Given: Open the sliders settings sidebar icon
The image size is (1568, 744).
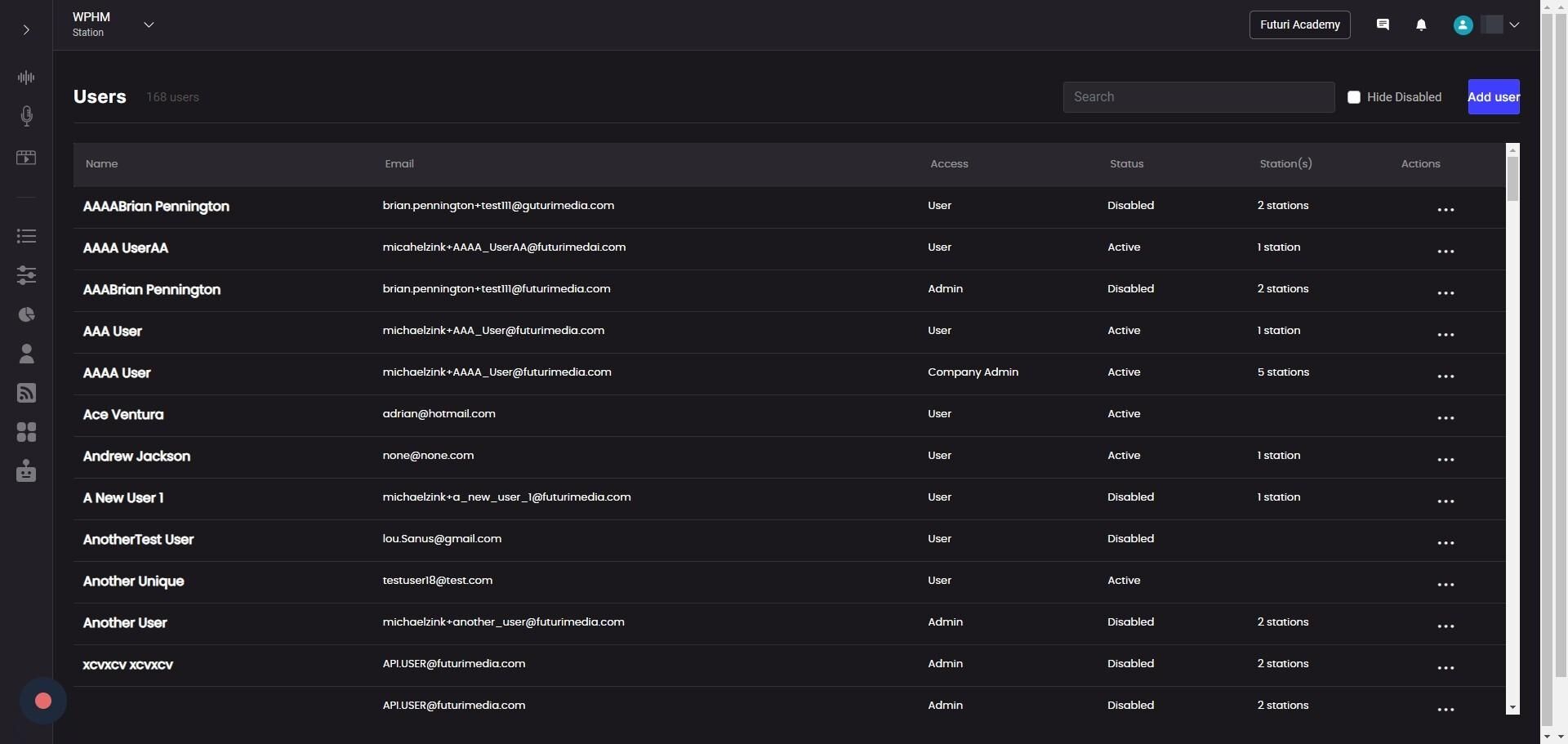Looking at the screenshot, I should pos(26,275).
